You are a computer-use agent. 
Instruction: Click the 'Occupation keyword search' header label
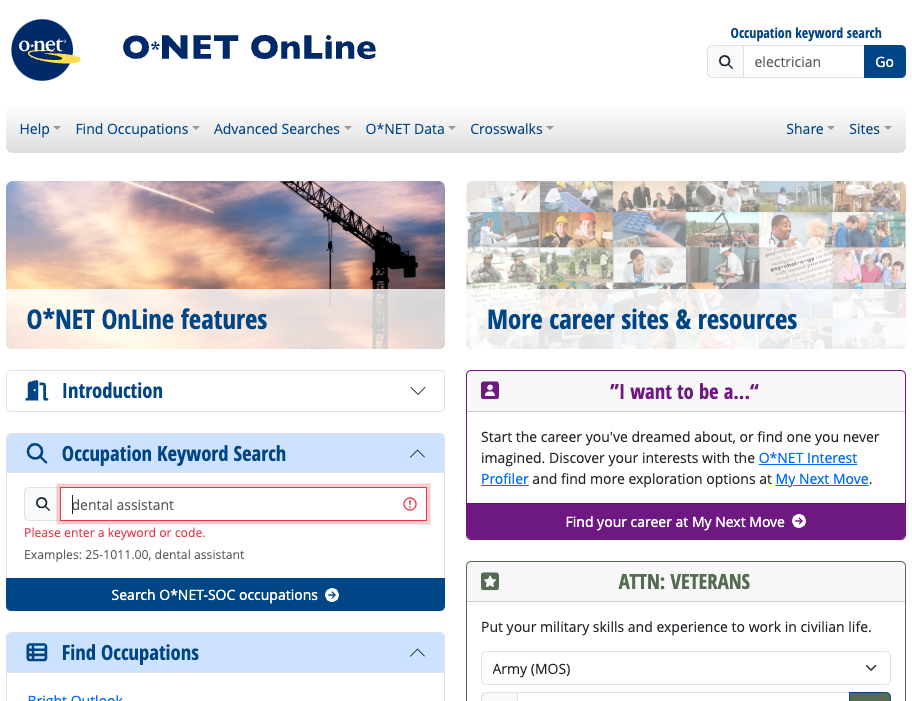tap(806, 33)
